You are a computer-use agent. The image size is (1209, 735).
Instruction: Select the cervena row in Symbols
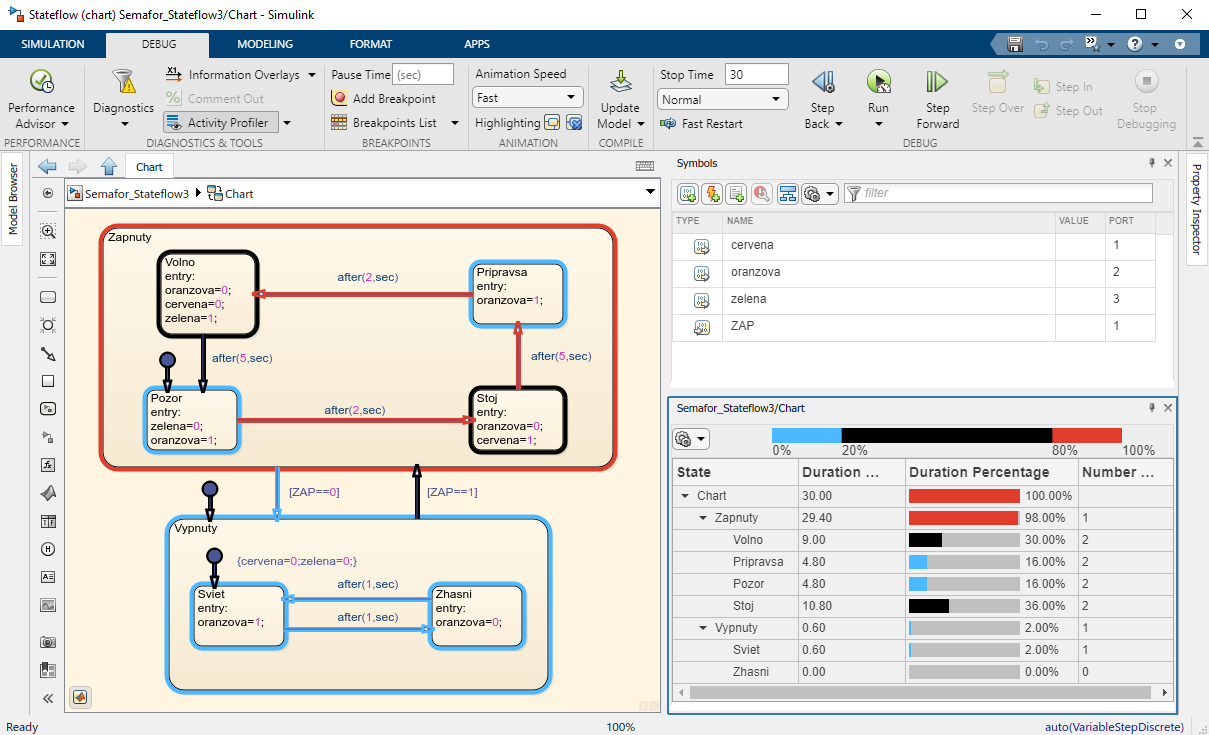pyautogui.click(x=913, y=245)
